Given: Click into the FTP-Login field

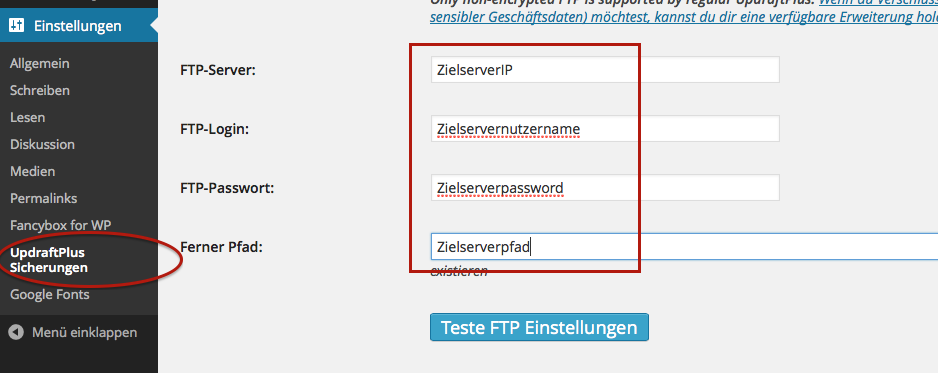Looking at the screenshot, I should click(605, 129).
